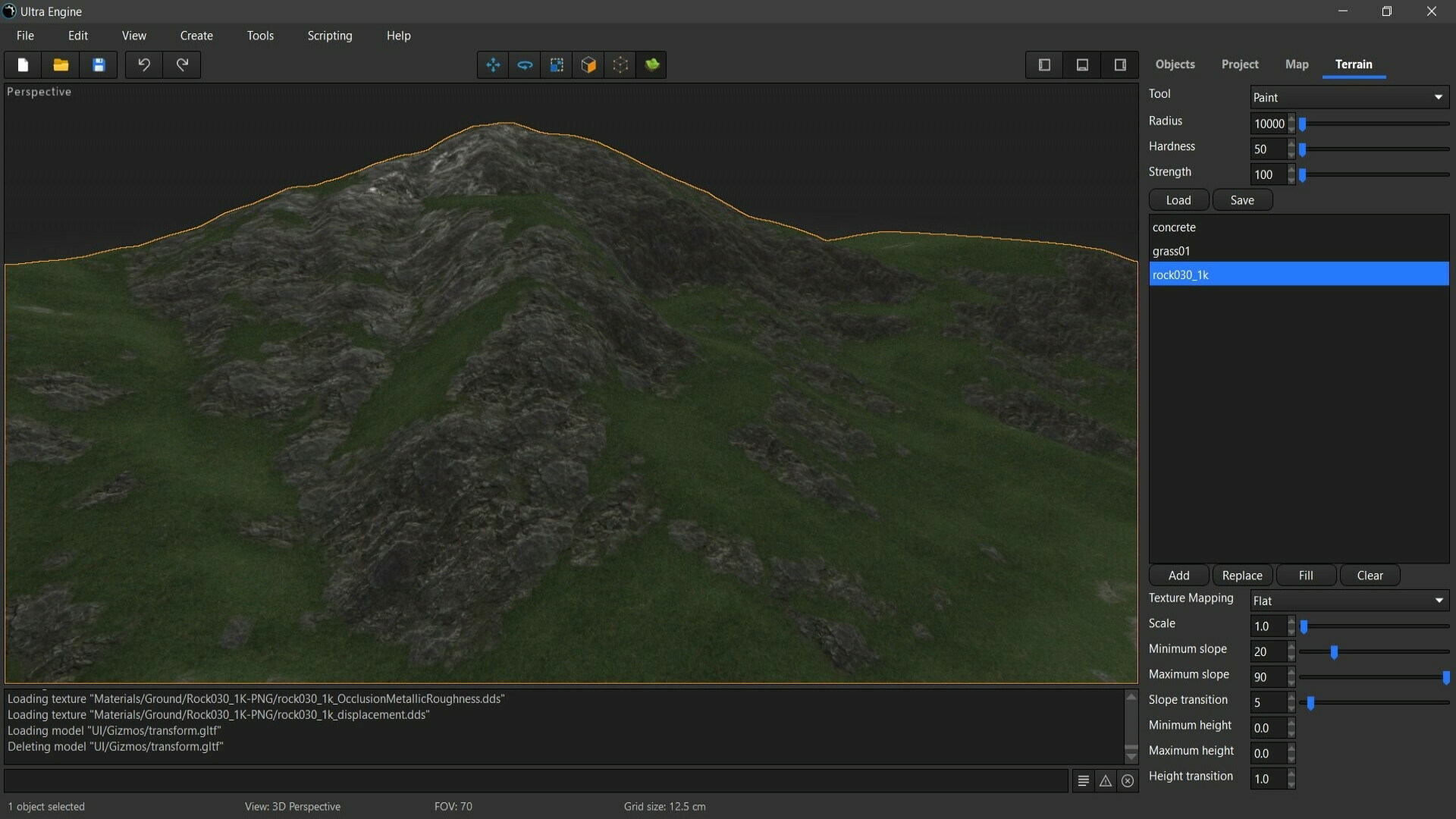Click the Load button
The height and width of the screenshot is (819, 1456).
click(x=1178, y=200)
